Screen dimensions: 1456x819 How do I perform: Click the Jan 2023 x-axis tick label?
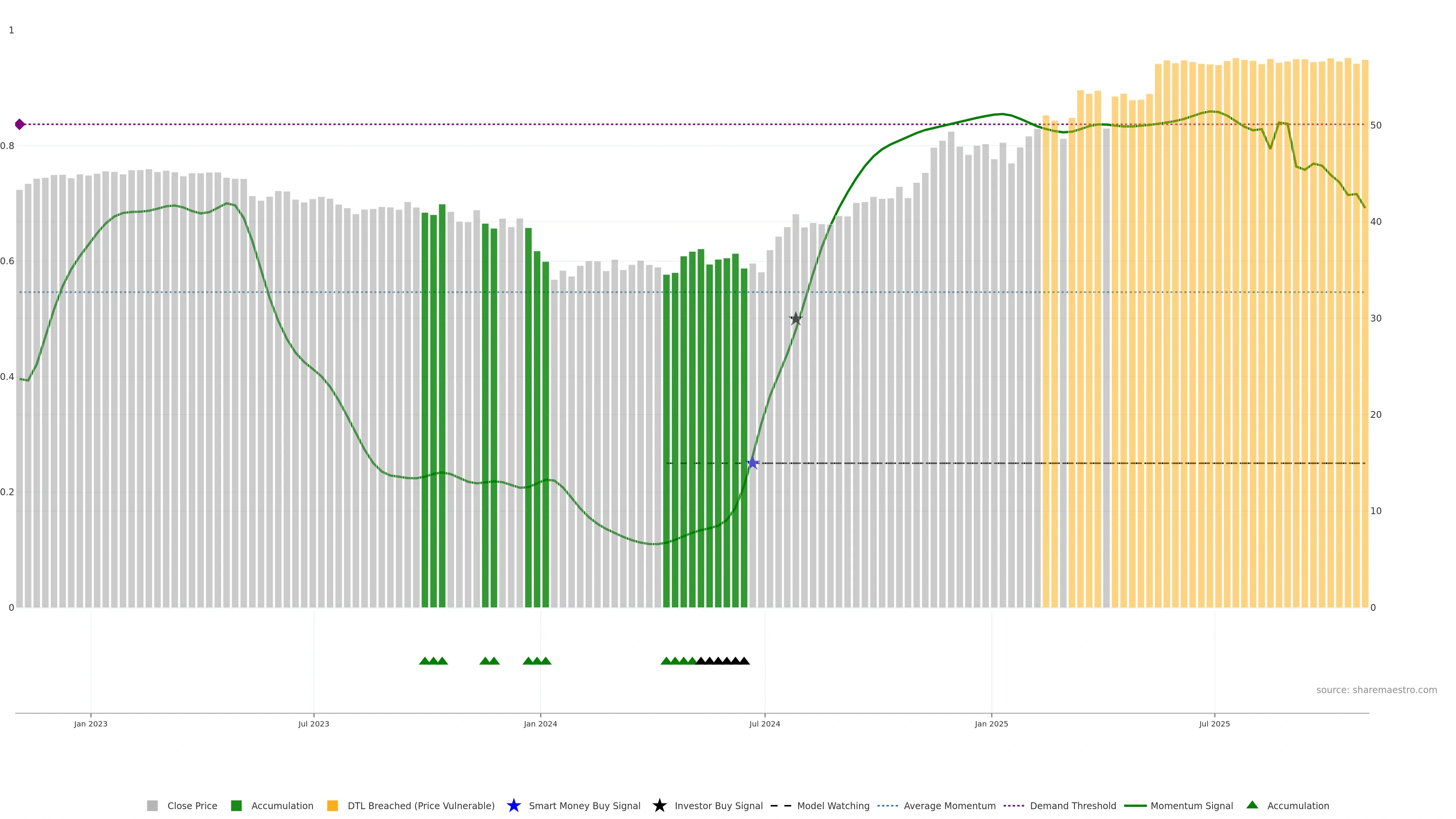click(91, 723)
